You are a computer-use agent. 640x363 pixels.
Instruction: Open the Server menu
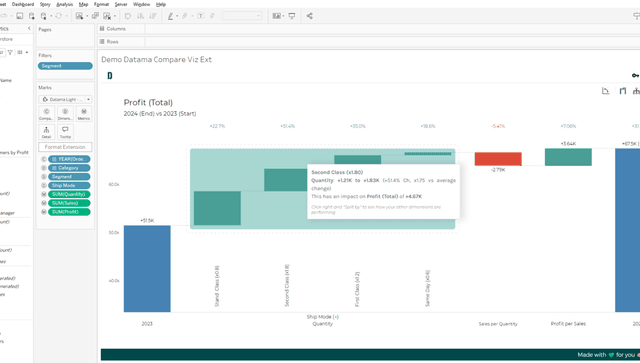pos(121,4)
